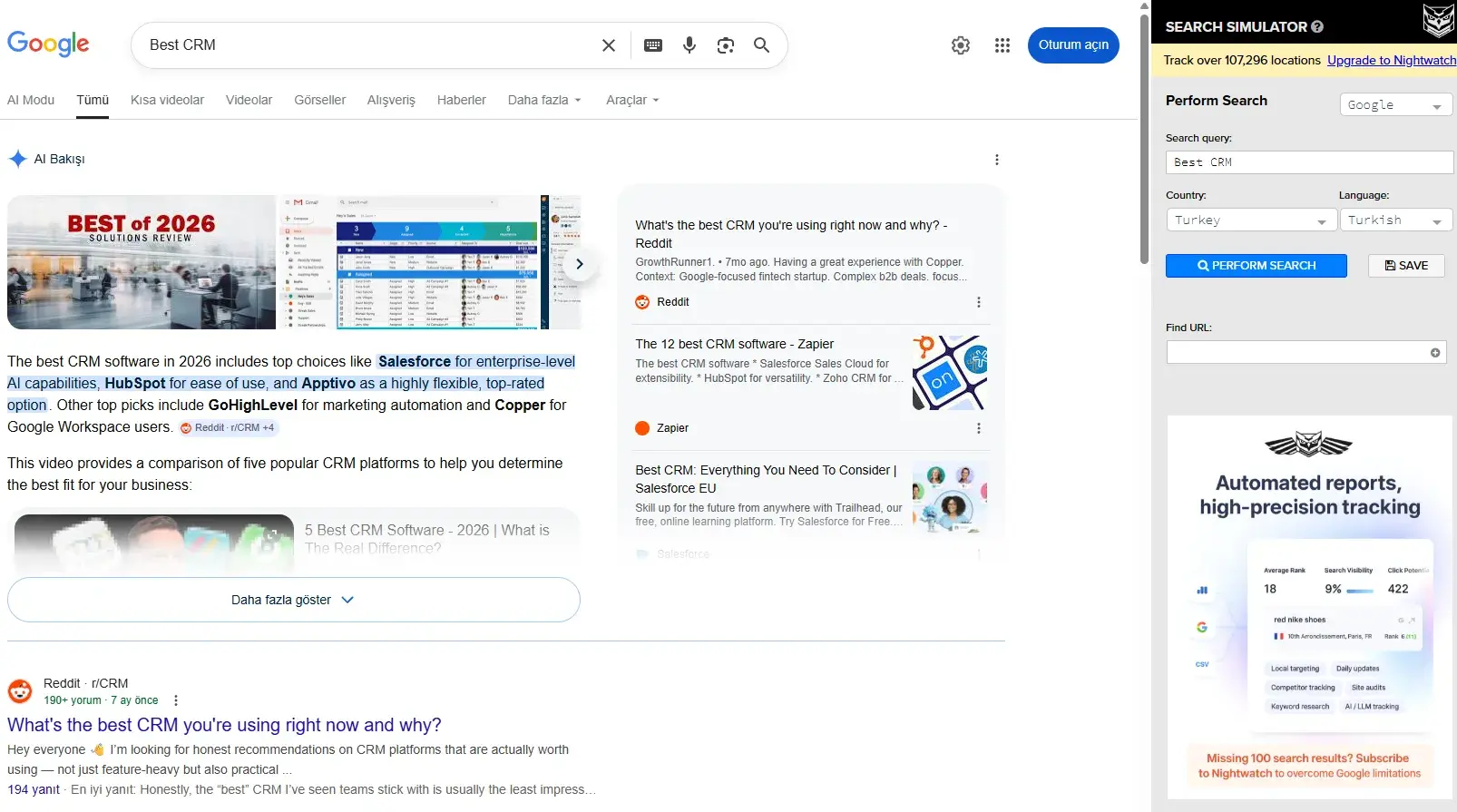Click the magnifier search icon
The image size is (1457, 812).
(x=762, y=45)
